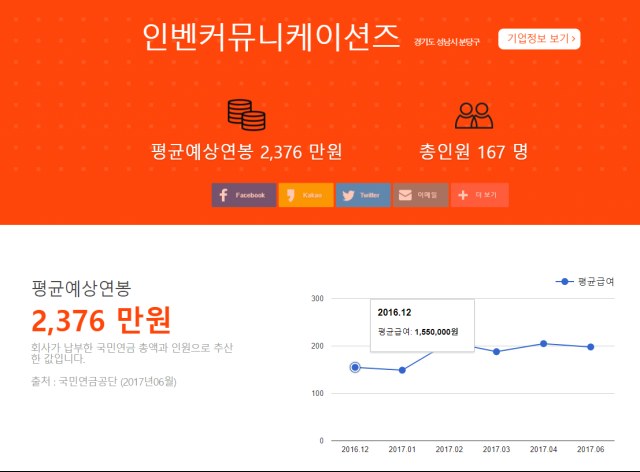Share on Twitter
This screenshot has height=472, width=640.
tap(362, 195)
